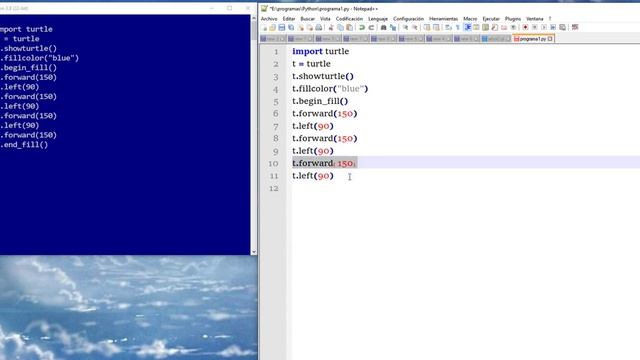Toggle the highlighted indent guide icon
Image resolution: width=640 pixels, height=360 pixels.
coord(467,27)
